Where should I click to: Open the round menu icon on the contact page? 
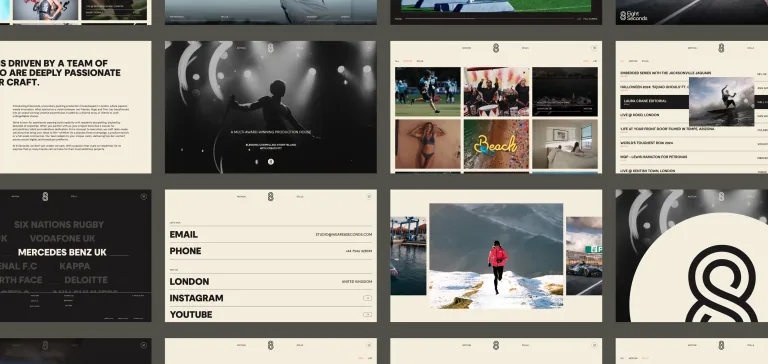[369, 196]
